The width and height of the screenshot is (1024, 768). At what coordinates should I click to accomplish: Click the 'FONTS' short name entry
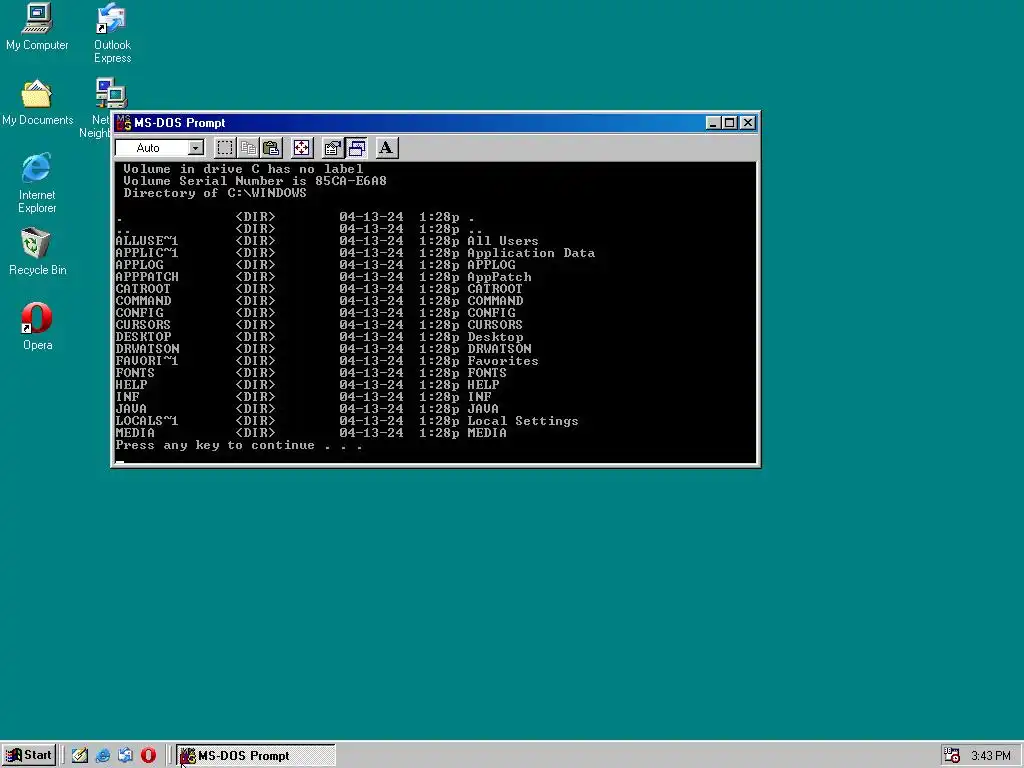(x=135, y=373)
